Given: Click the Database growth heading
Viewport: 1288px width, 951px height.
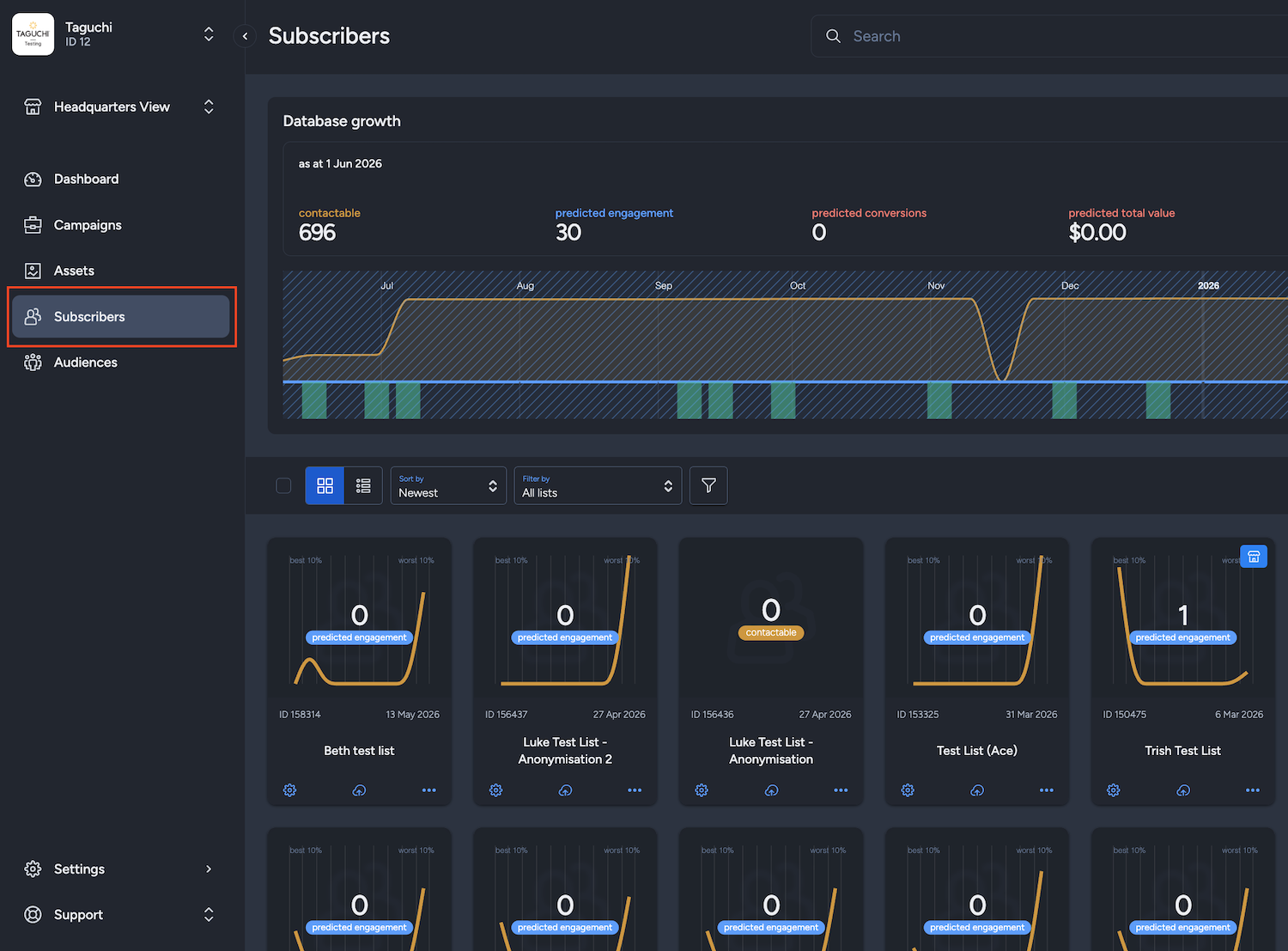Looking at the screenshot, I should (342, 121).
